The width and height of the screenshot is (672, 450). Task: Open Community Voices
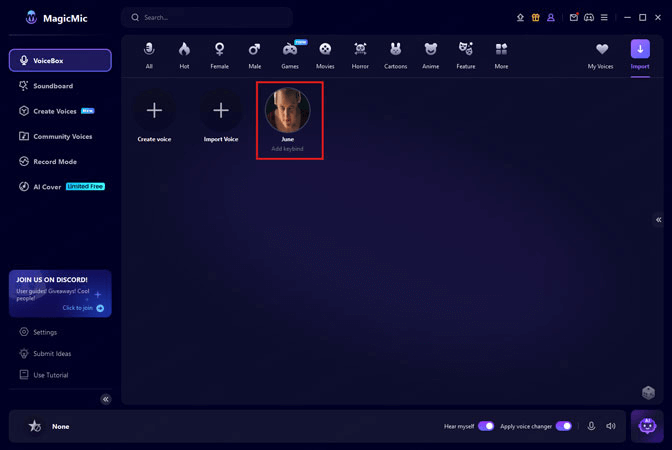(x=55, y=136)
